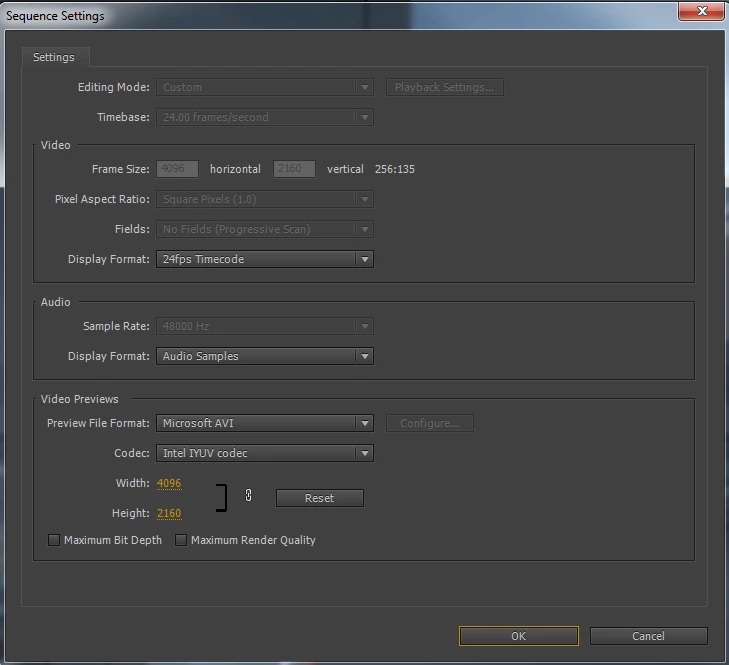Open the Sample Rate 48000 Hz dropdown
The height and width of the screenshot is (665, 729).
click(265, 326)
